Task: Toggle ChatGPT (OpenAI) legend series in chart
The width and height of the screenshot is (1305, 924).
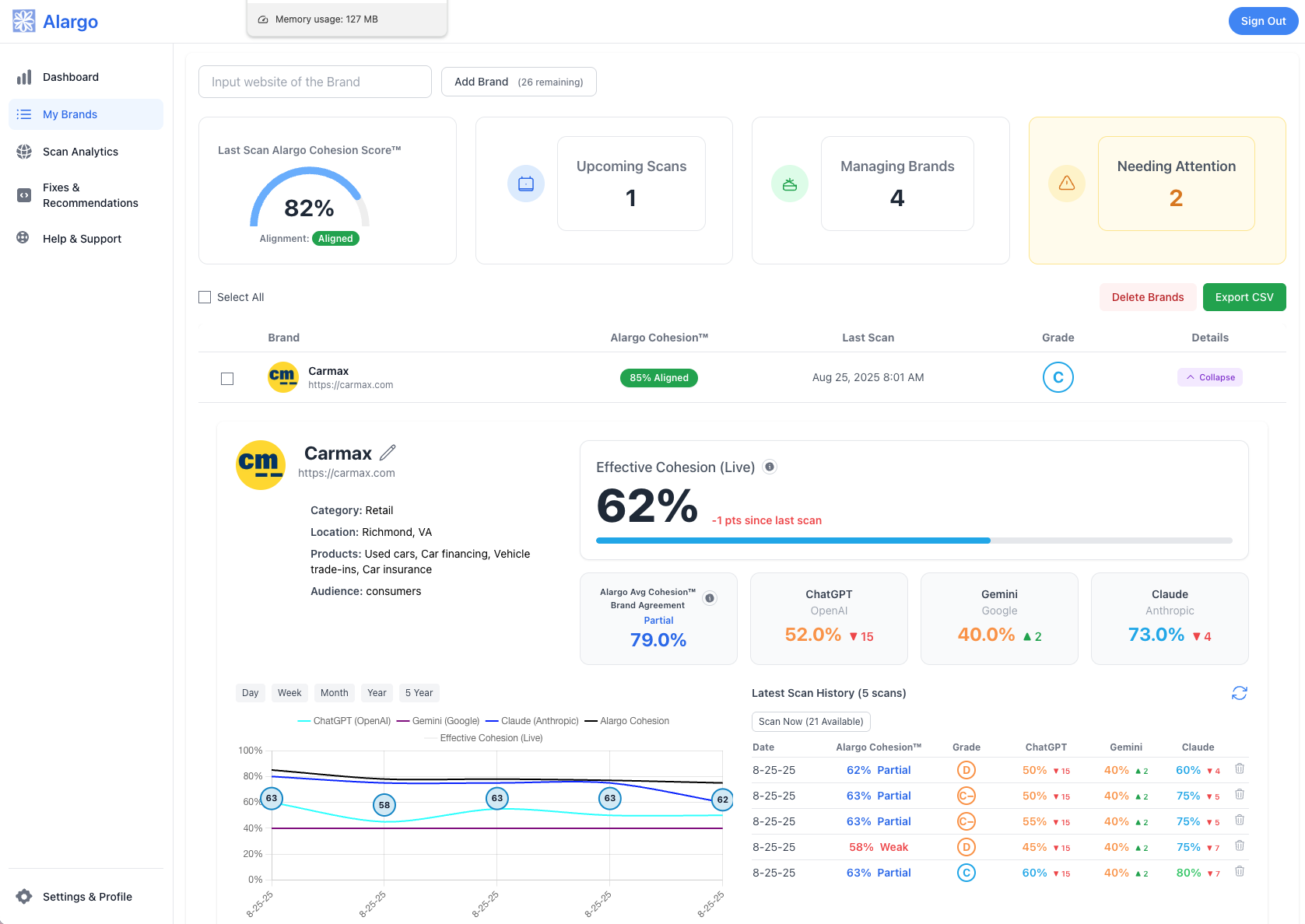Action: (344, 721)
